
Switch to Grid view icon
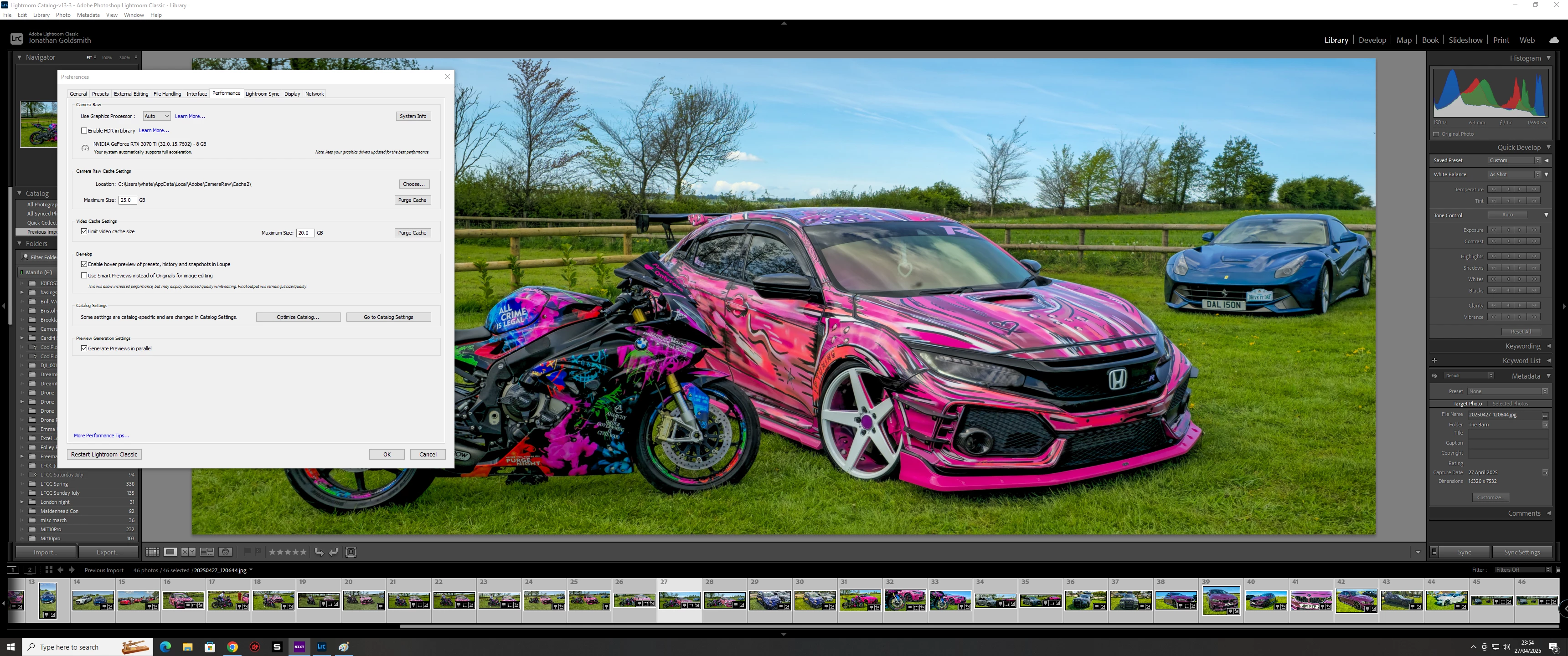click(x=152, y=552)
